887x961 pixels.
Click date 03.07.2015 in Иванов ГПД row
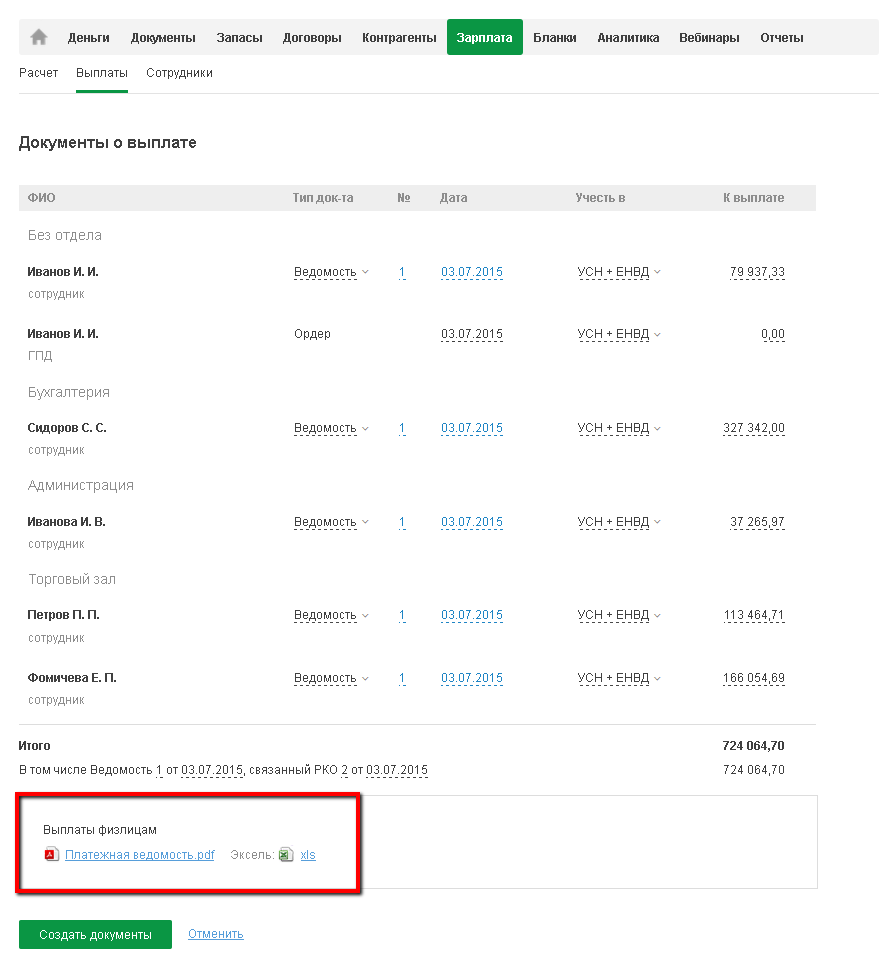[x=471, y=335]
